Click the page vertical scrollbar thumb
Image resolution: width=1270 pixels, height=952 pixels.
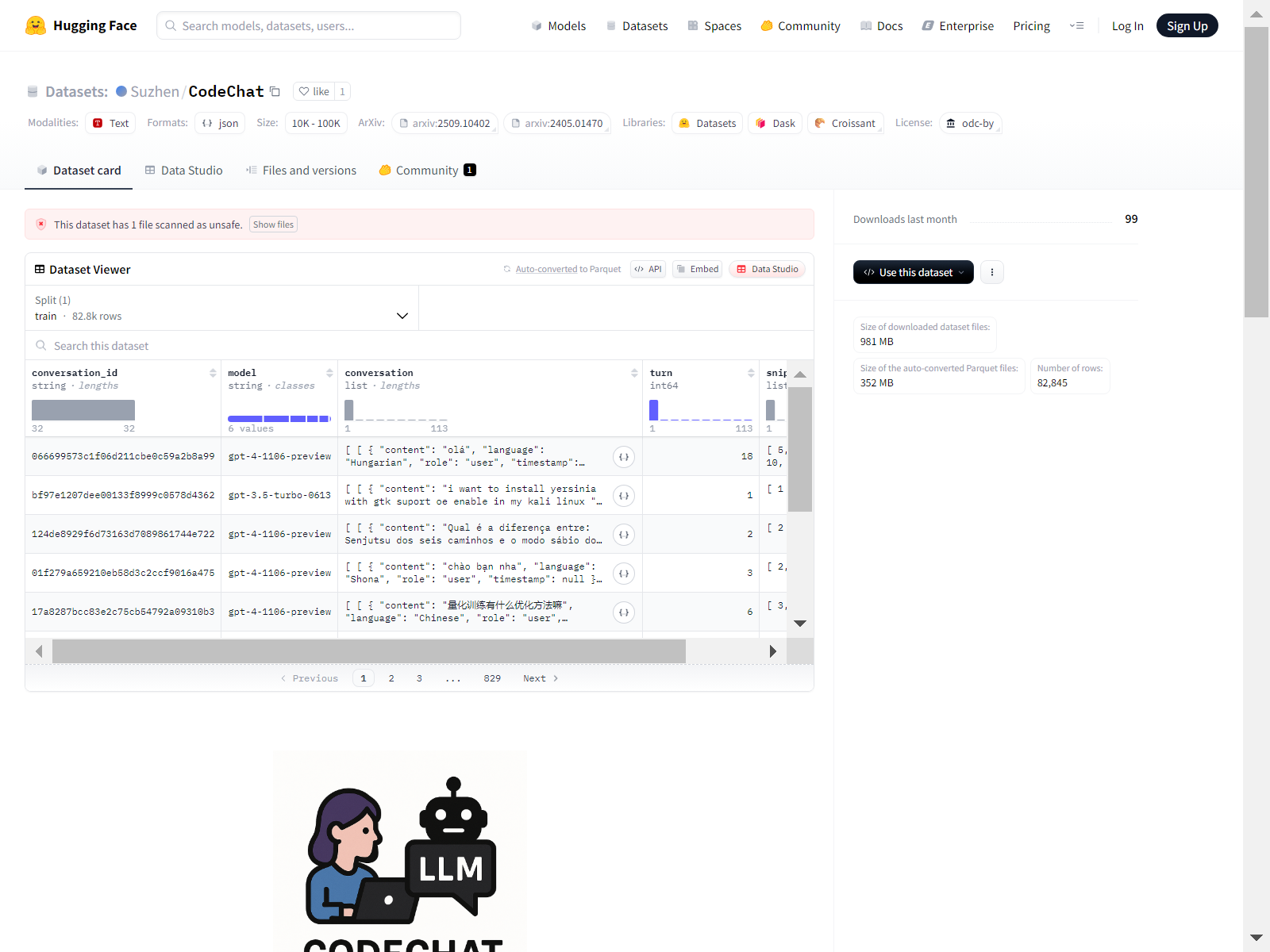[1257, 172]
